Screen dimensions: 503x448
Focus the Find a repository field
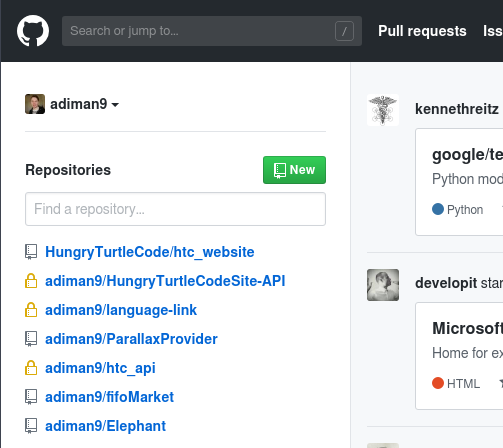(175, 209)
